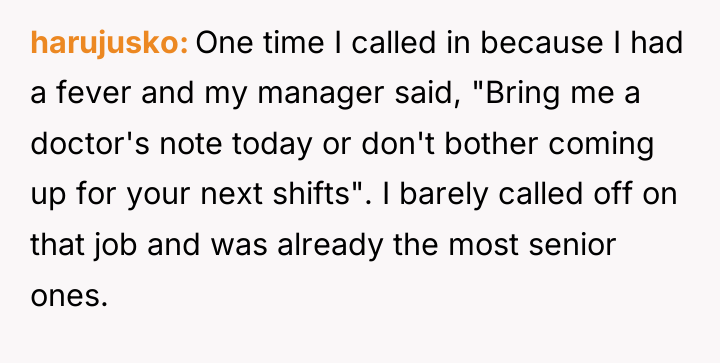Click the word "coming" in the comment
Image resolution: width=720 pixels, height=363 pixels.
pyautogui.click(x=601, y=145)
